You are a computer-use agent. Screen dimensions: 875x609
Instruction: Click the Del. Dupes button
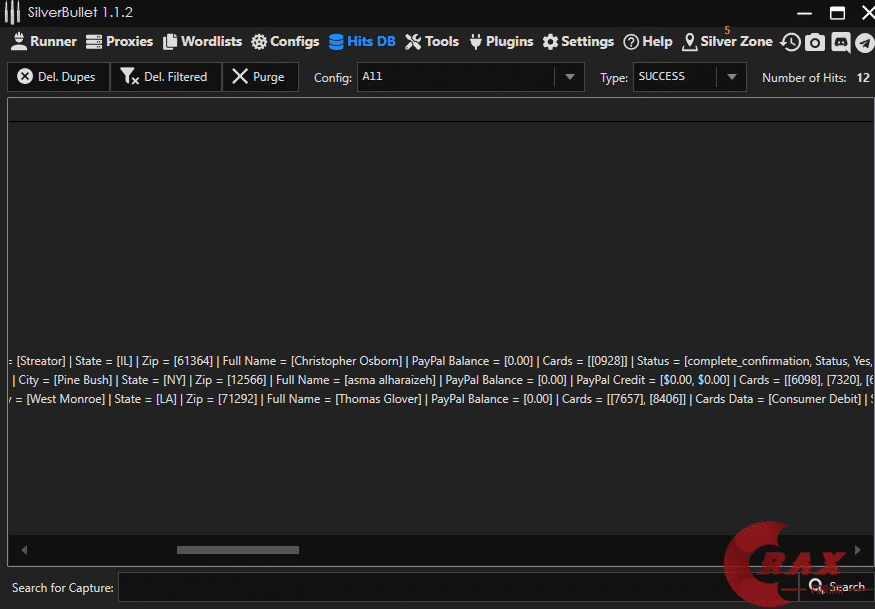click(x=58, y=76)
